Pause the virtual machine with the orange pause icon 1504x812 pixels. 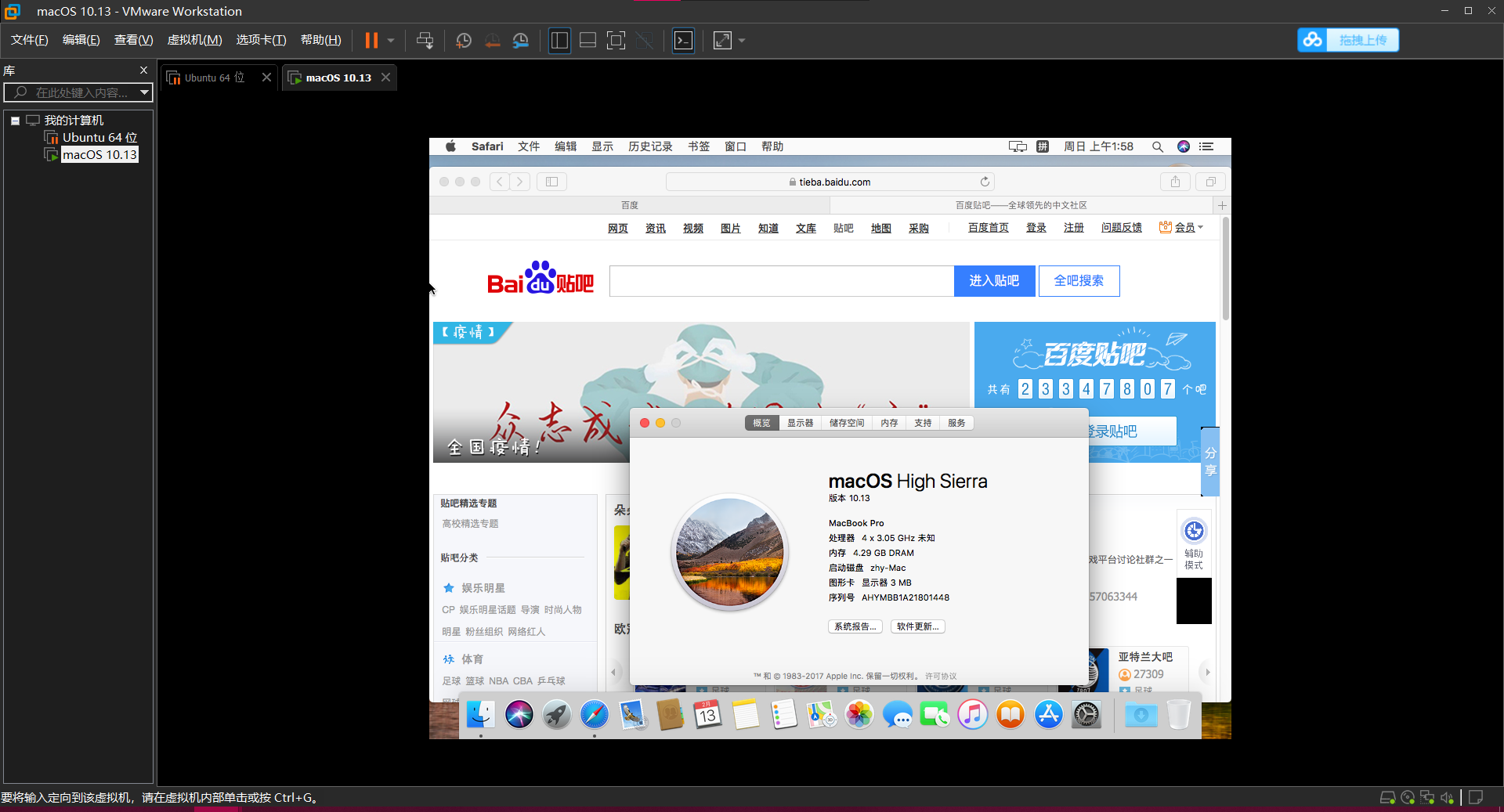pyautogui.click(x=371, y=40)
